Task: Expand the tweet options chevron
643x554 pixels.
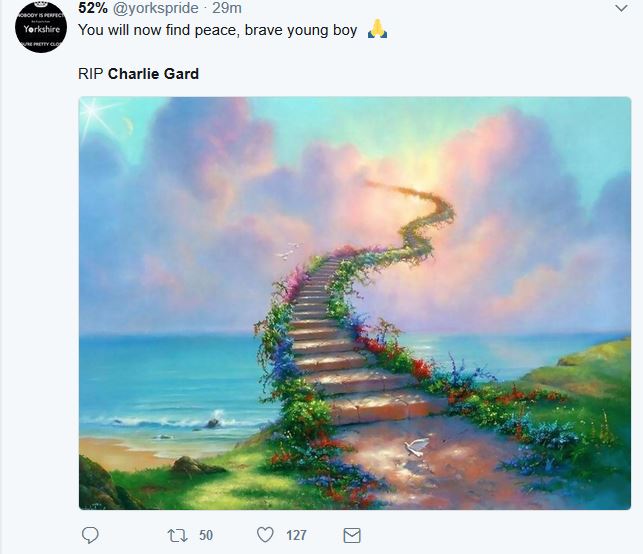Action: pyautogui.click(x=621, y=8)
